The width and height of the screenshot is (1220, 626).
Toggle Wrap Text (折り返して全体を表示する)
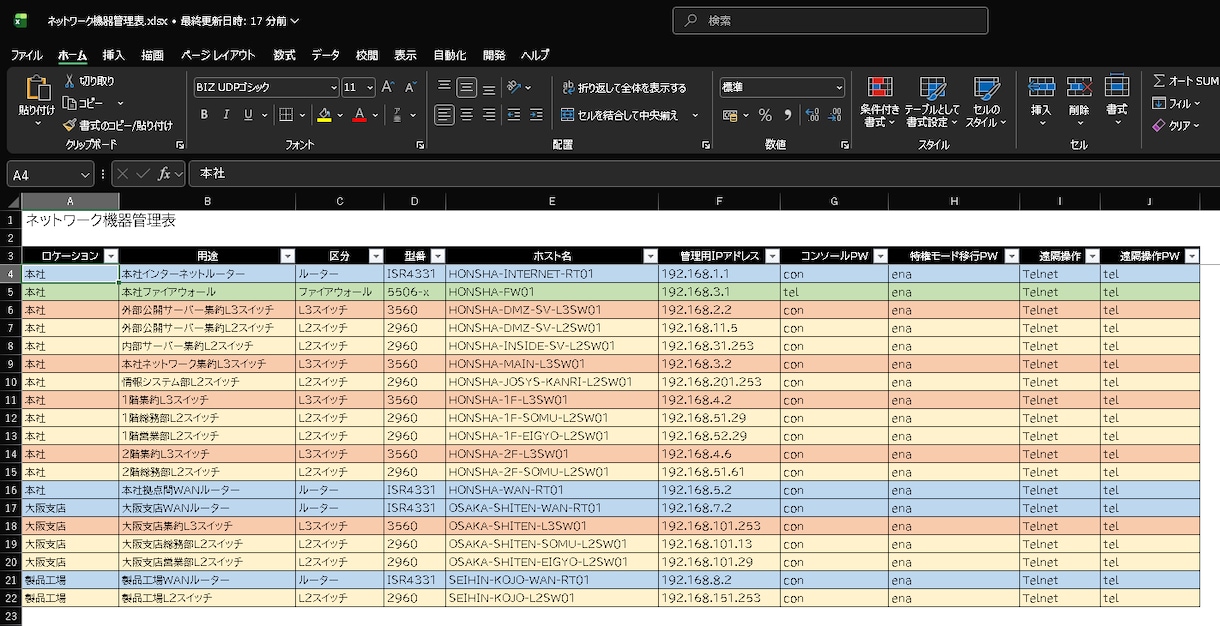pos(624,88)
